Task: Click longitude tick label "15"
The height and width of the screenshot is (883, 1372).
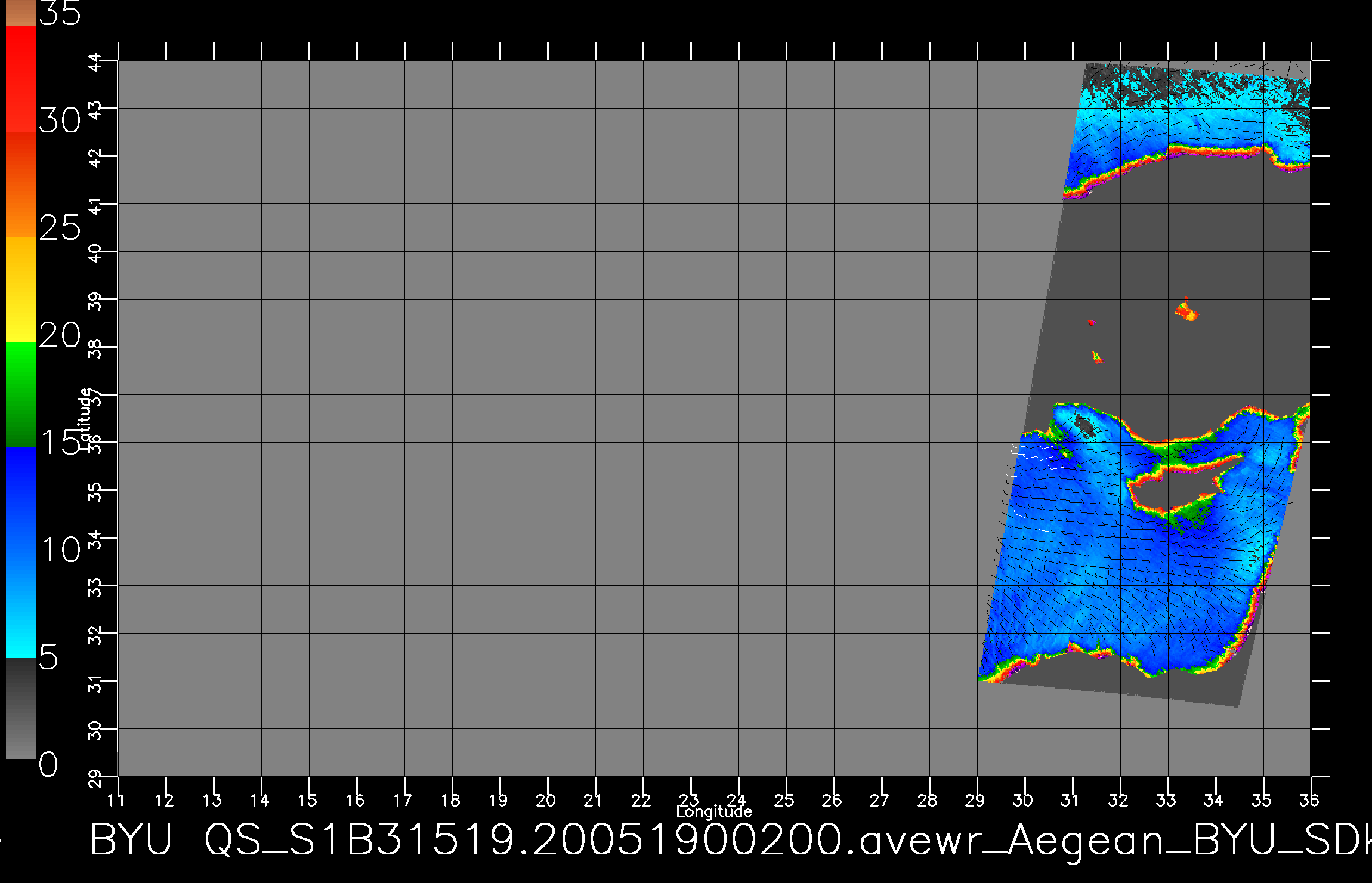Action: coord(307,800)
